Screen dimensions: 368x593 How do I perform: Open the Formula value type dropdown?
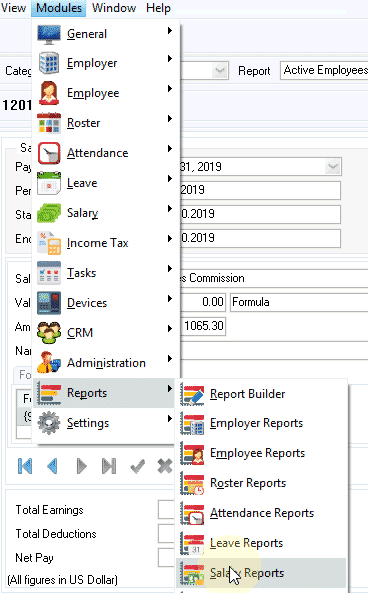[299, 302]
